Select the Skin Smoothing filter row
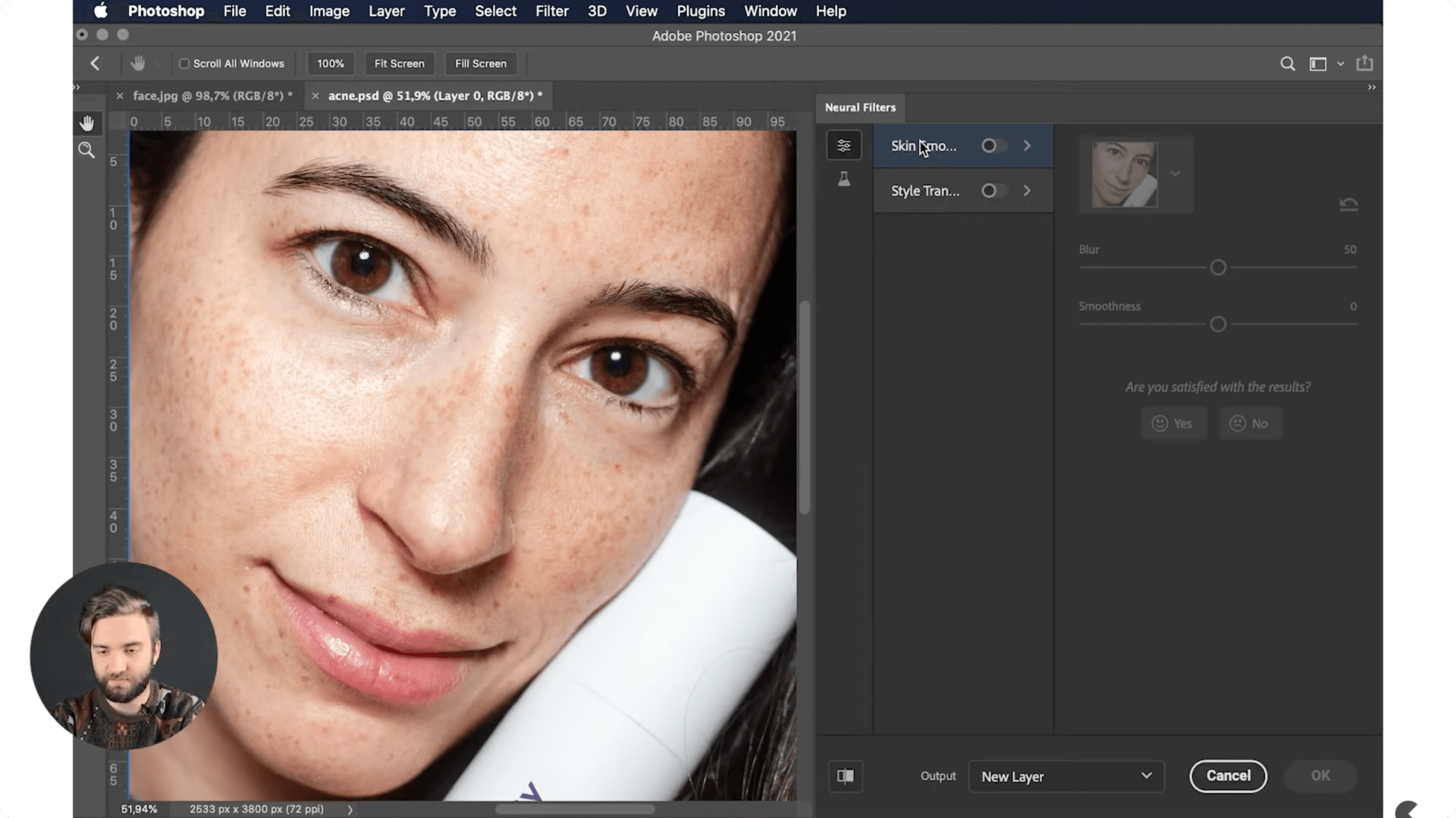The image size is (1456, 818). tap(963, 146)
